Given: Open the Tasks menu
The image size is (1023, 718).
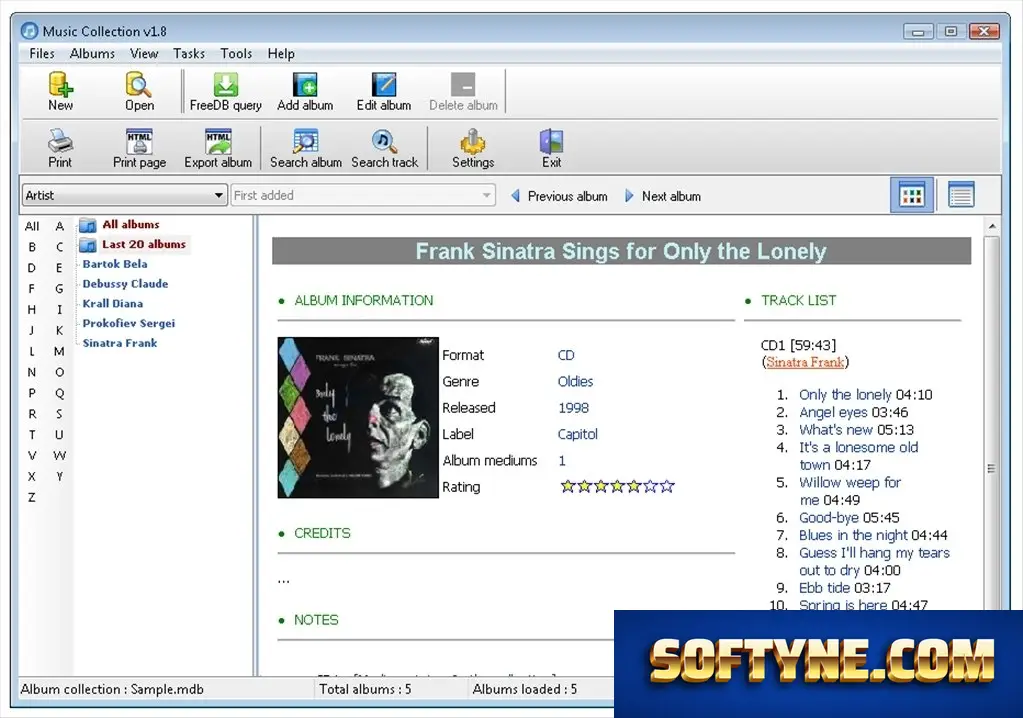Looking at the screenshot, I should click(189, 53).
